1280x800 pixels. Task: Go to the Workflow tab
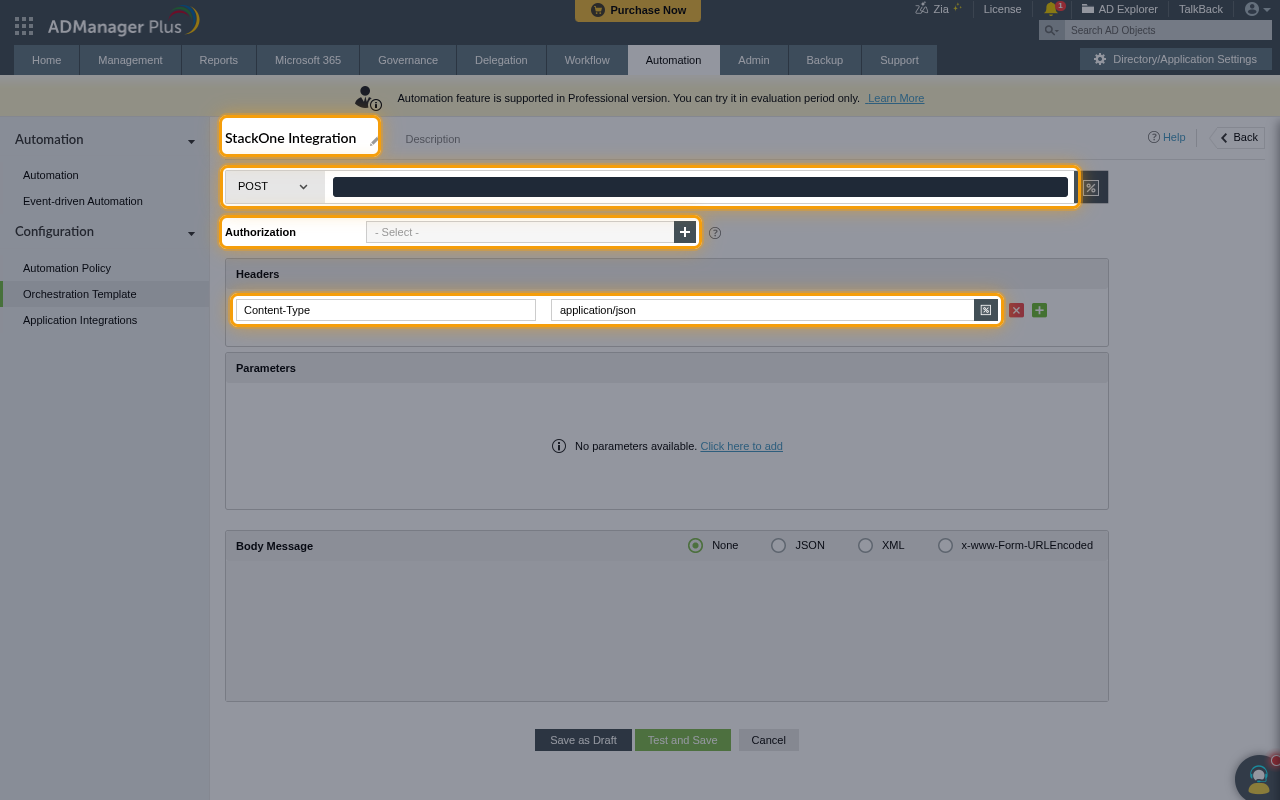pos(587,60)
